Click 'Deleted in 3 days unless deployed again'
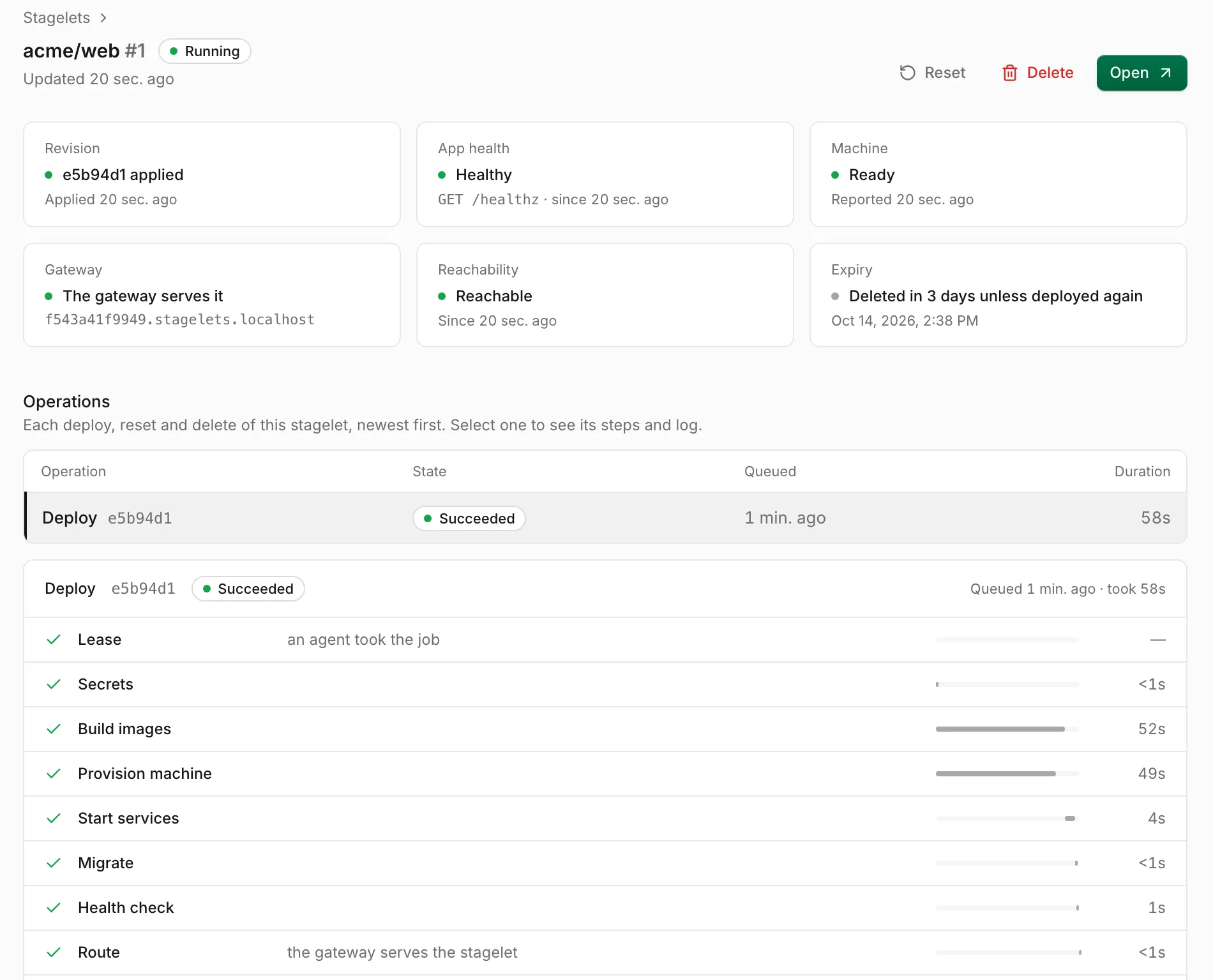Screen dimensions: 1213x980 click(x=996, y=296)
